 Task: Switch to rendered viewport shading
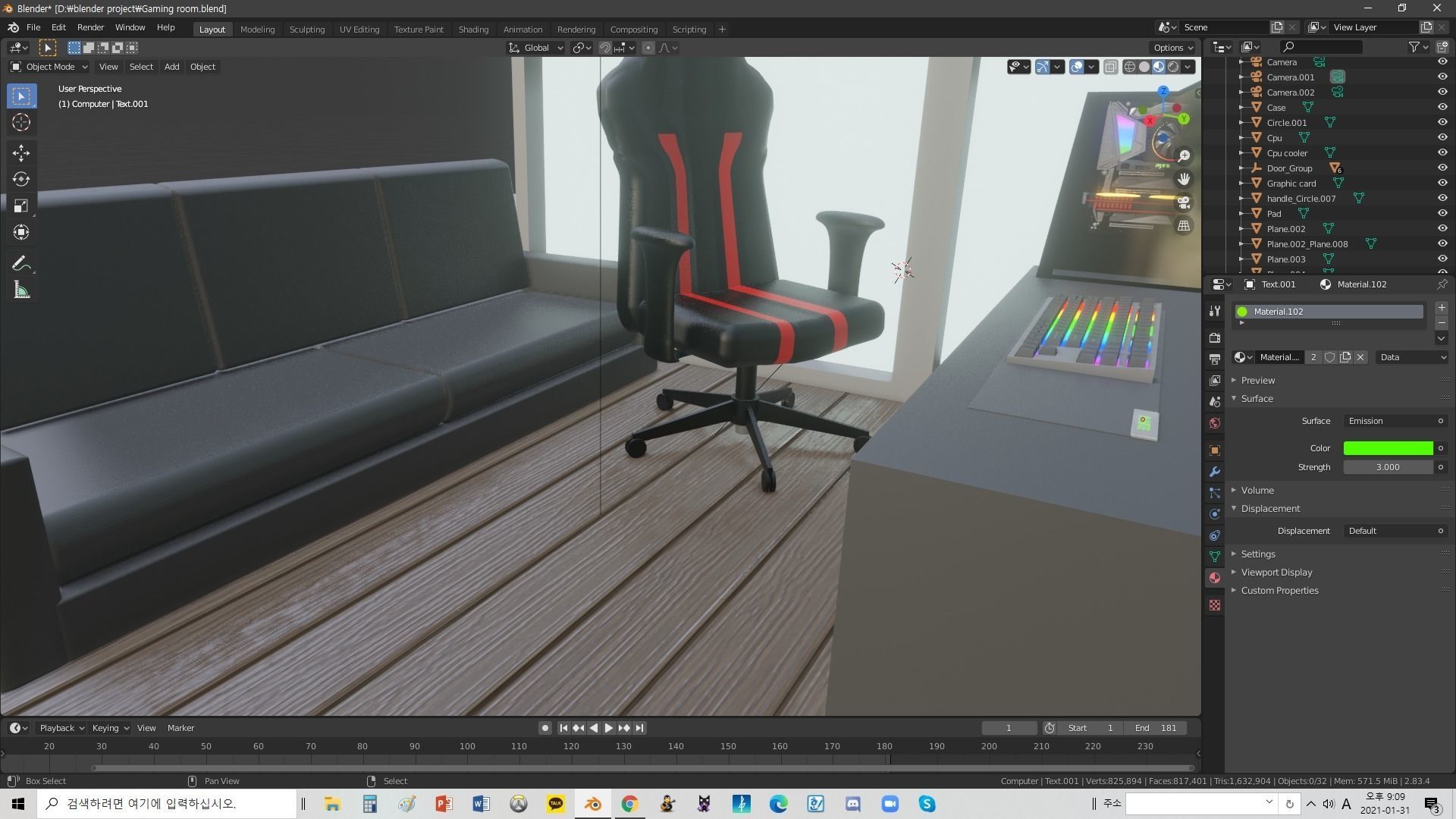point(1173,67)
